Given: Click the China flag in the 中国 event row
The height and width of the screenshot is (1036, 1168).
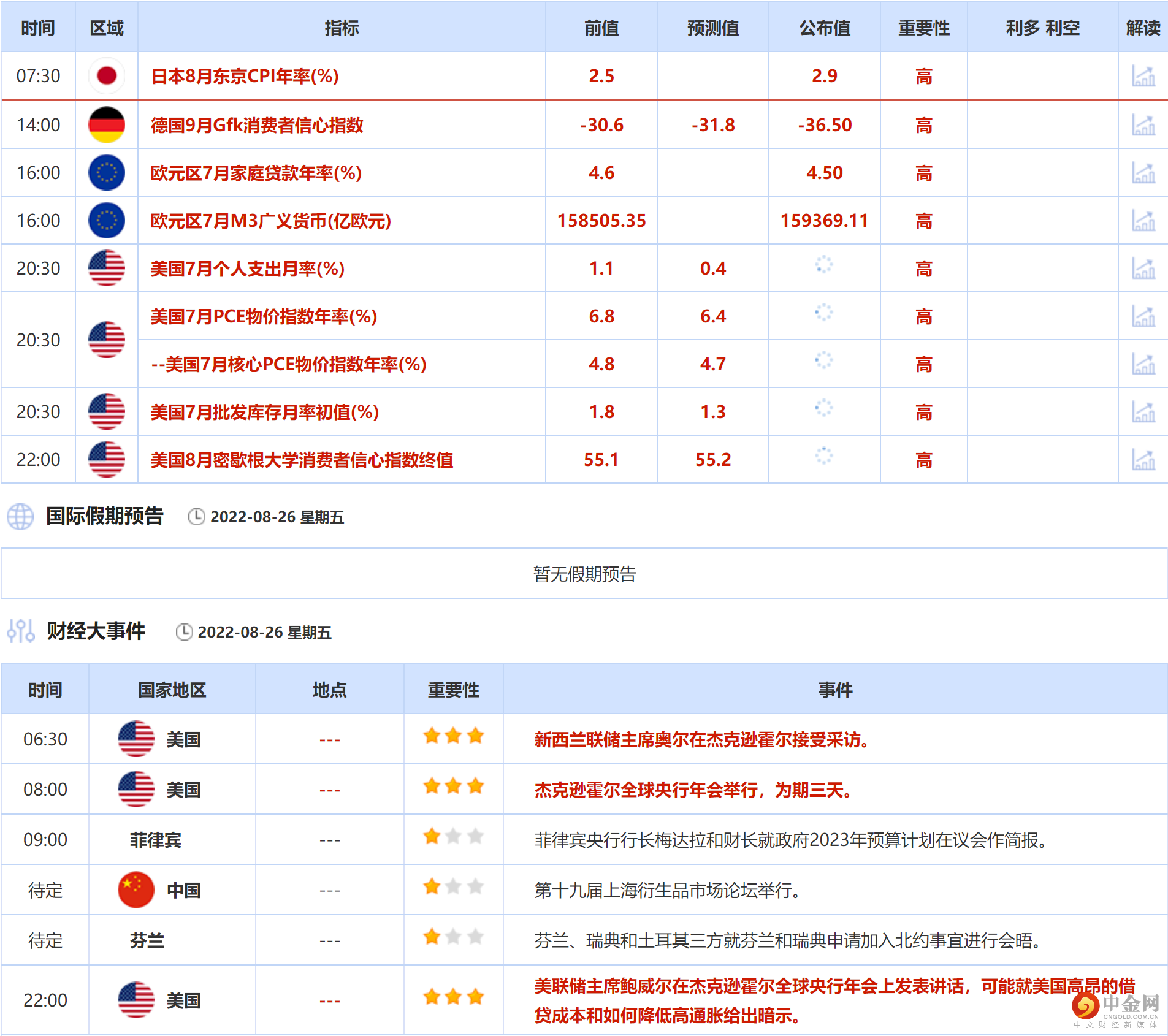Looking at the screenshot, I should (x=136, y=890).
